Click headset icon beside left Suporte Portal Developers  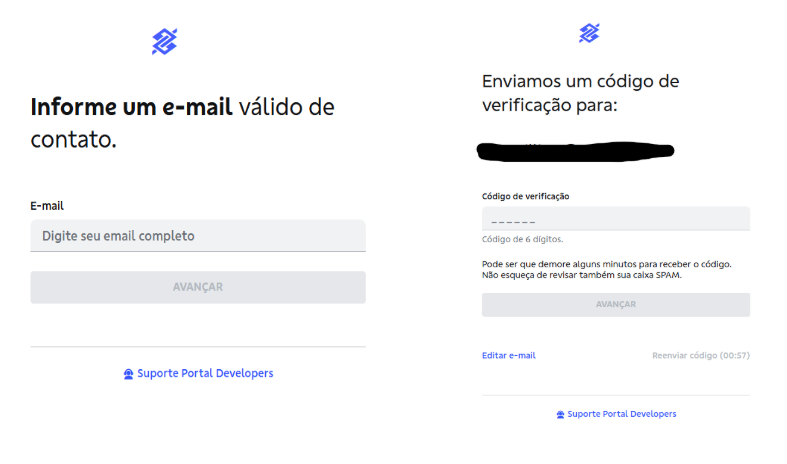pyautogui.click(x=128, y=374)
